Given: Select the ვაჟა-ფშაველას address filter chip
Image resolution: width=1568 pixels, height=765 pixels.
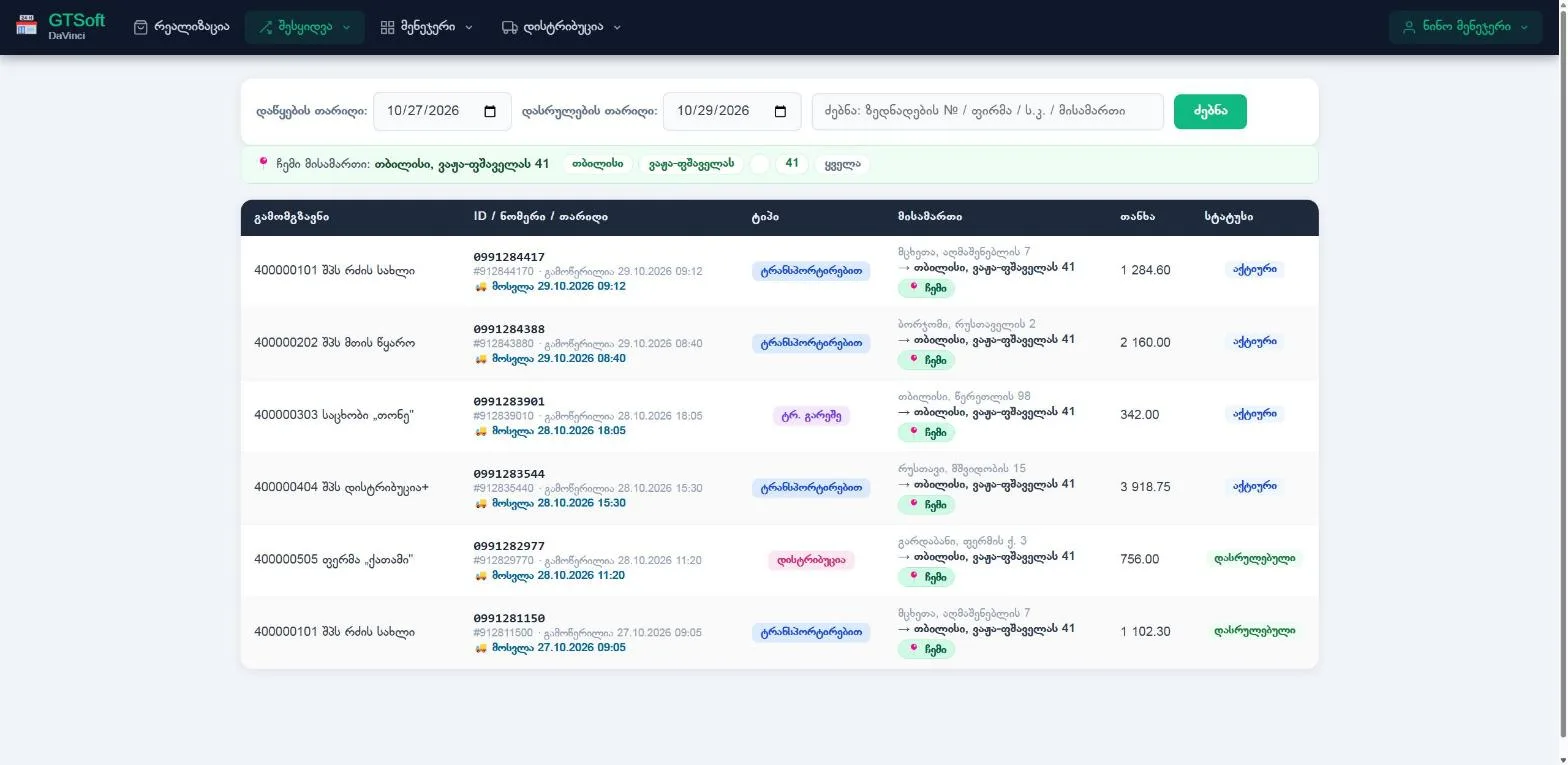Looking at the screenshot, I should (x=691, y=163).
